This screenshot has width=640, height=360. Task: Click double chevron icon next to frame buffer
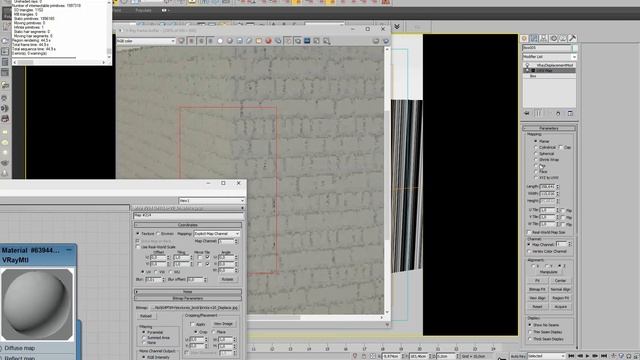(396, 27)
